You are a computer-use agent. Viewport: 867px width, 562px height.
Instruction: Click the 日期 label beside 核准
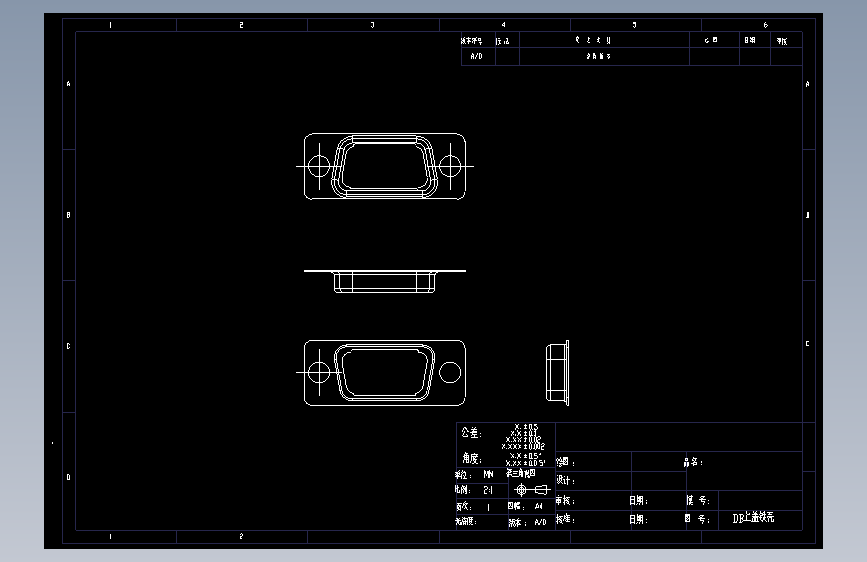638,519
